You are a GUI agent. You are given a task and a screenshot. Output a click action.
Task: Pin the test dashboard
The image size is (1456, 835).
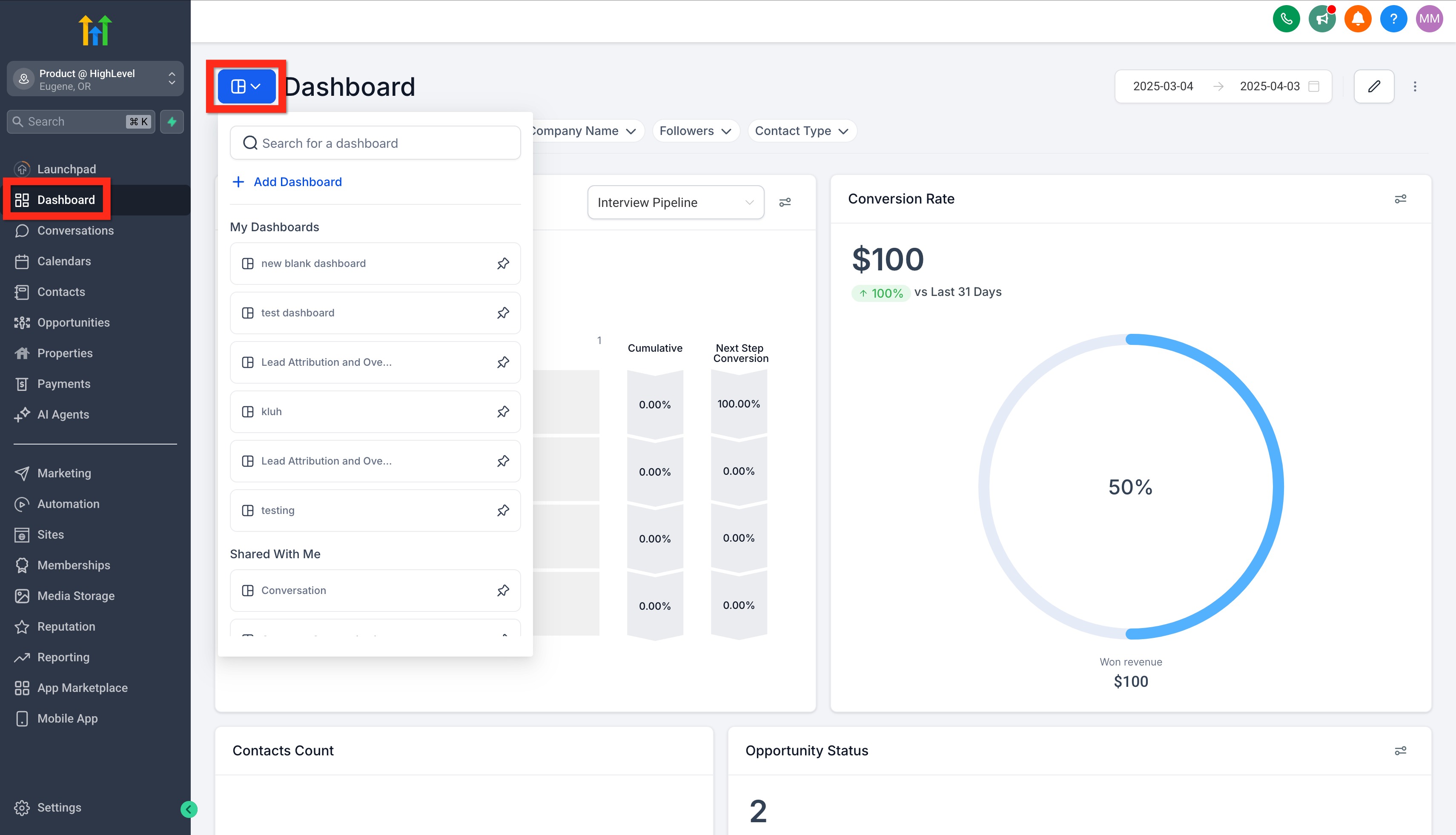pos(503,313)
